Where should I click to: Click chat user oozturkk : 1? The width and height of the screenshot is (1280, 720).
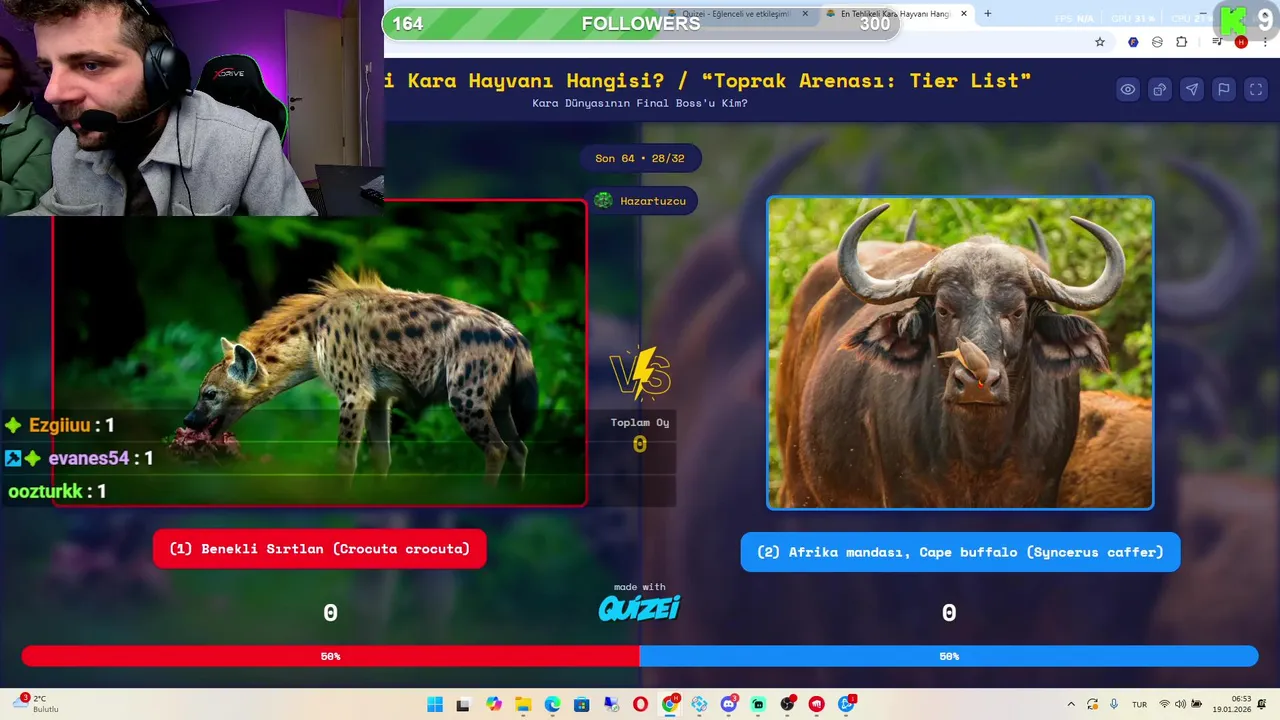tap(57, 491)
